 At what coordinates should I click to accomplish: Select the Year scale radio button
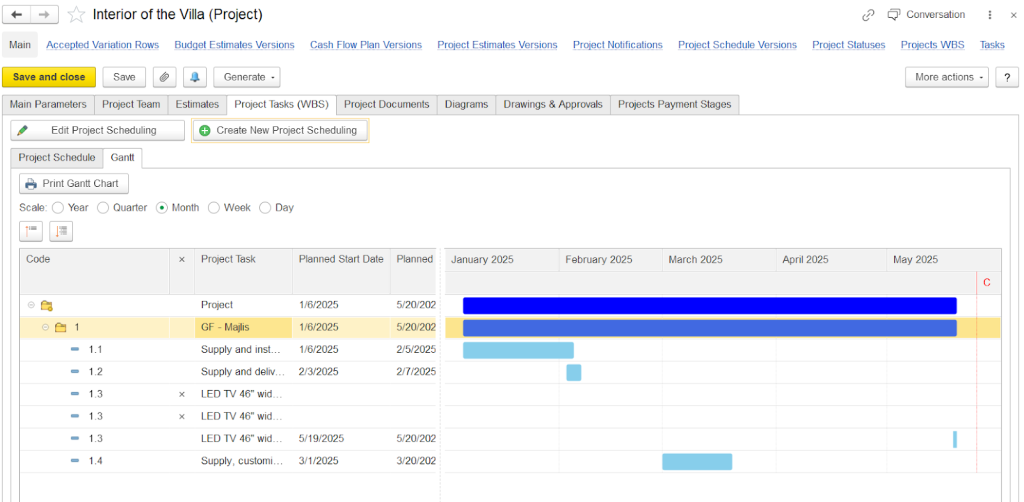pos(58,208)
